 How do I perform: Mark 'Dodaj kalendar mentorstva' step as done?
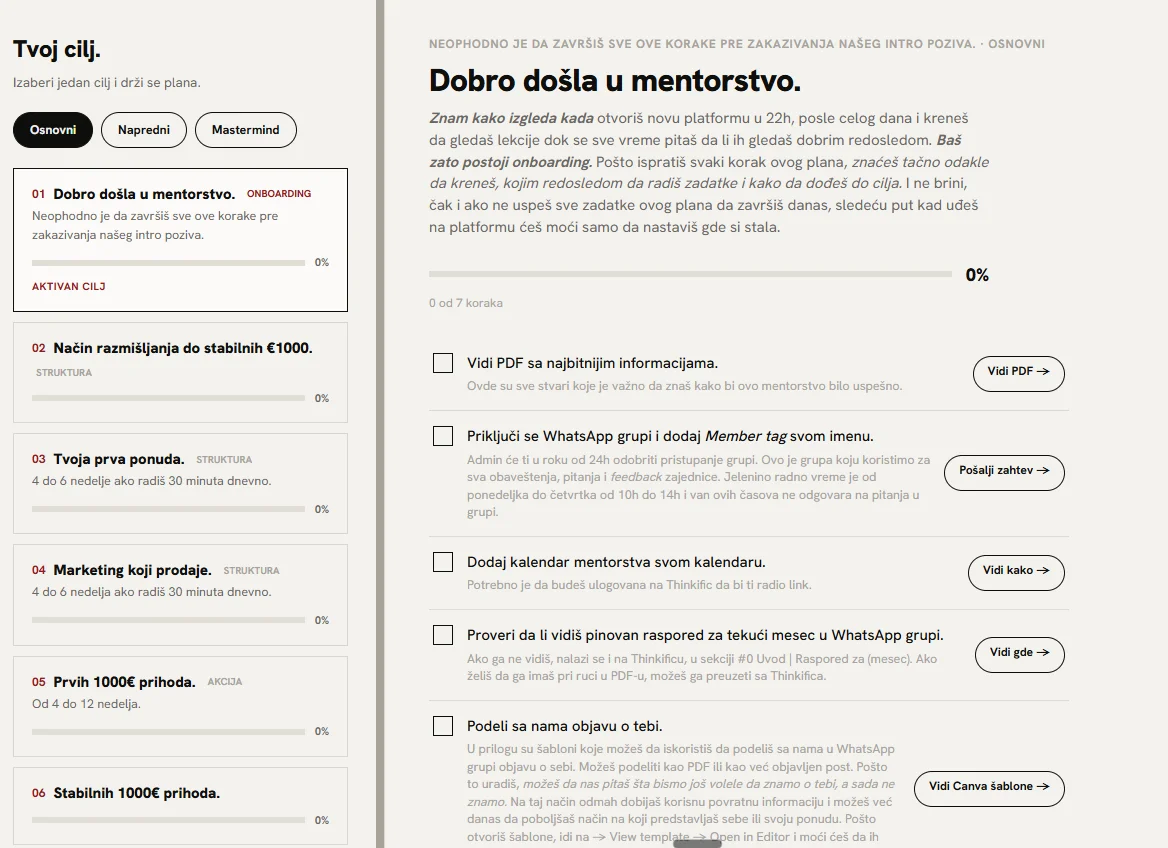(443, 562)
